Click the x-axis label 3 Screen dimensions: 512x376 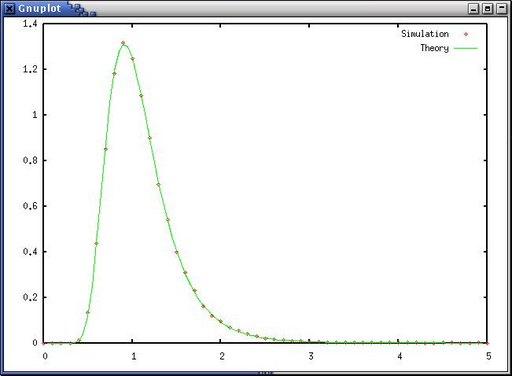coord(311,356)
